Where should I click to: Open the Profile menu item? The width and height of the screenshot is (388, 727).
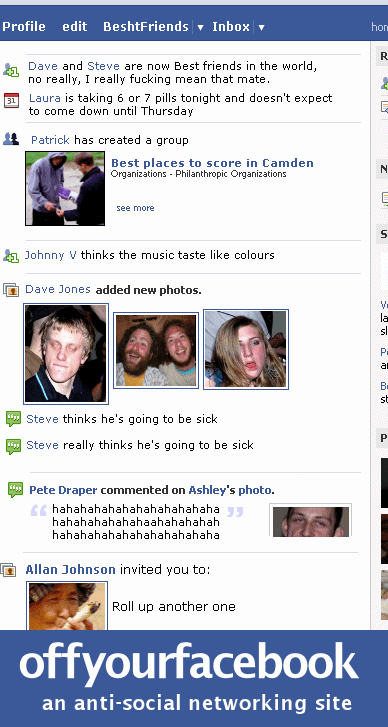(24, 26)
